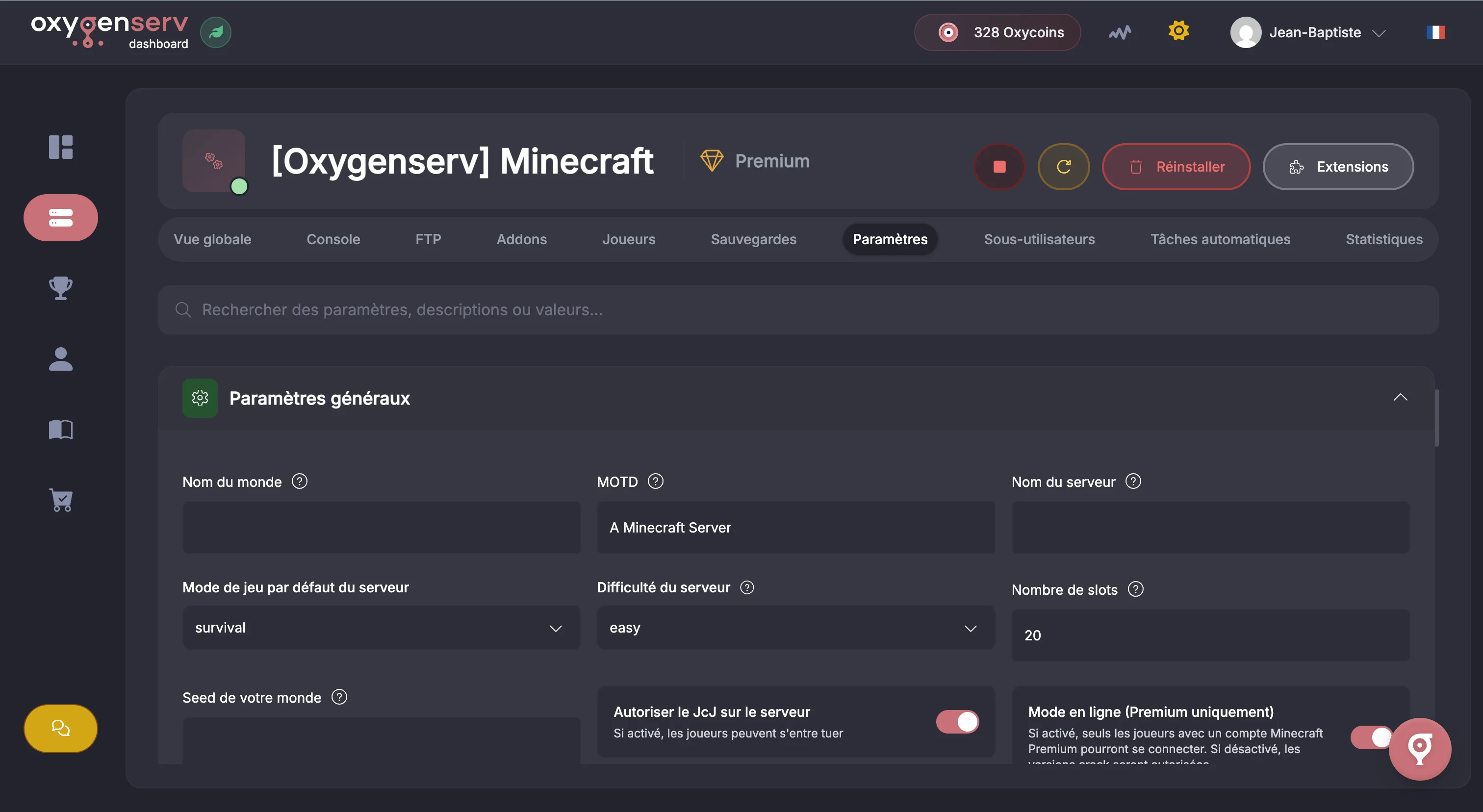Click the red stop server button

coord(999,167)
